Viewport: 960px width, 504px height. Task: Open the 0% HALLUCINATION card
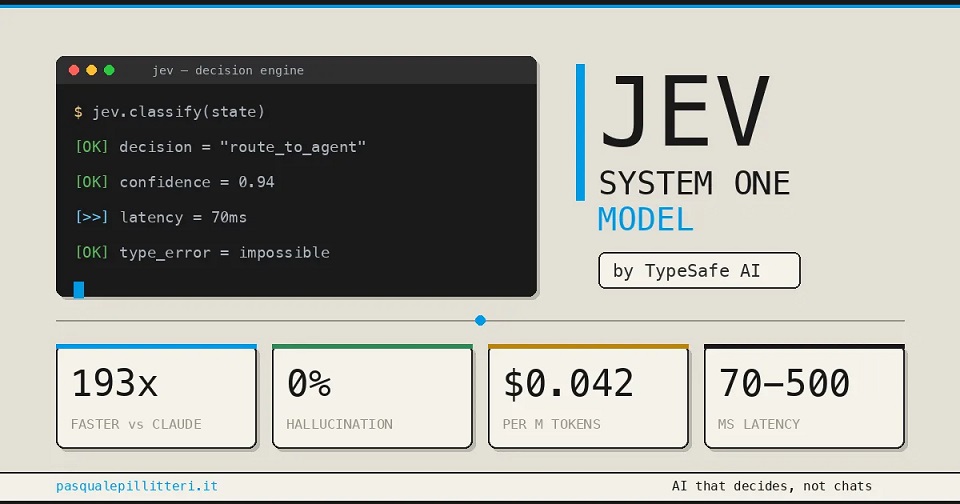click(x=372, y=396)
